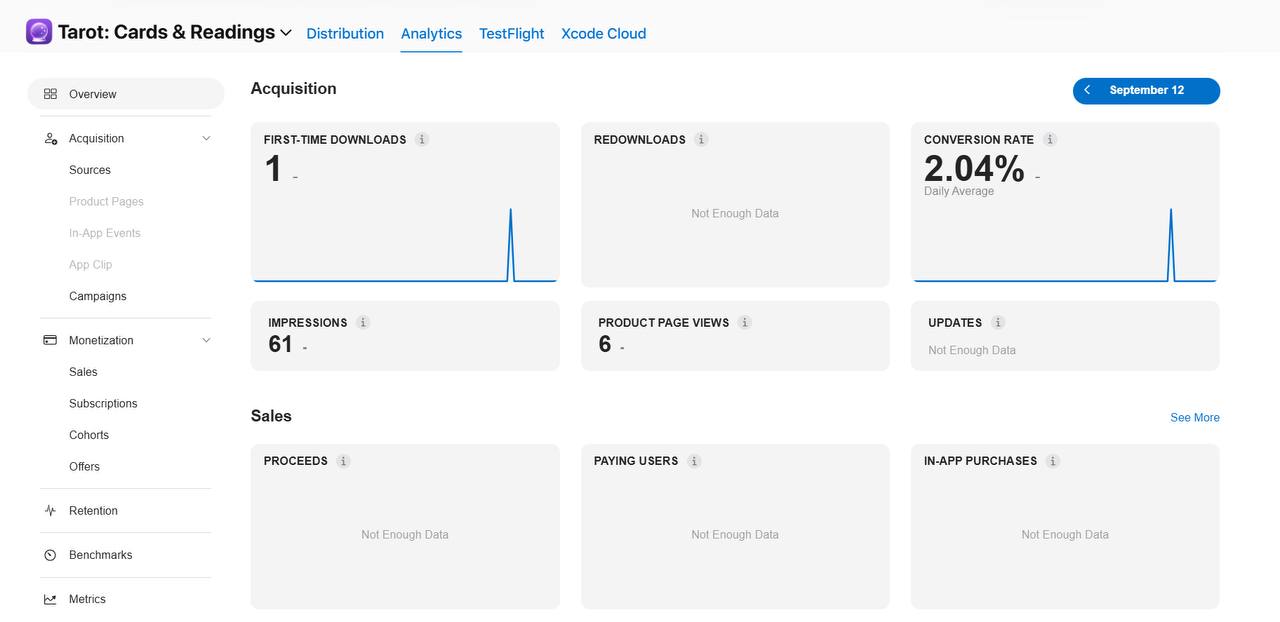This screenshot has height=622, width=1280.
Task: Open Campaigns under Acquisition
Action: tap(98, 296)
